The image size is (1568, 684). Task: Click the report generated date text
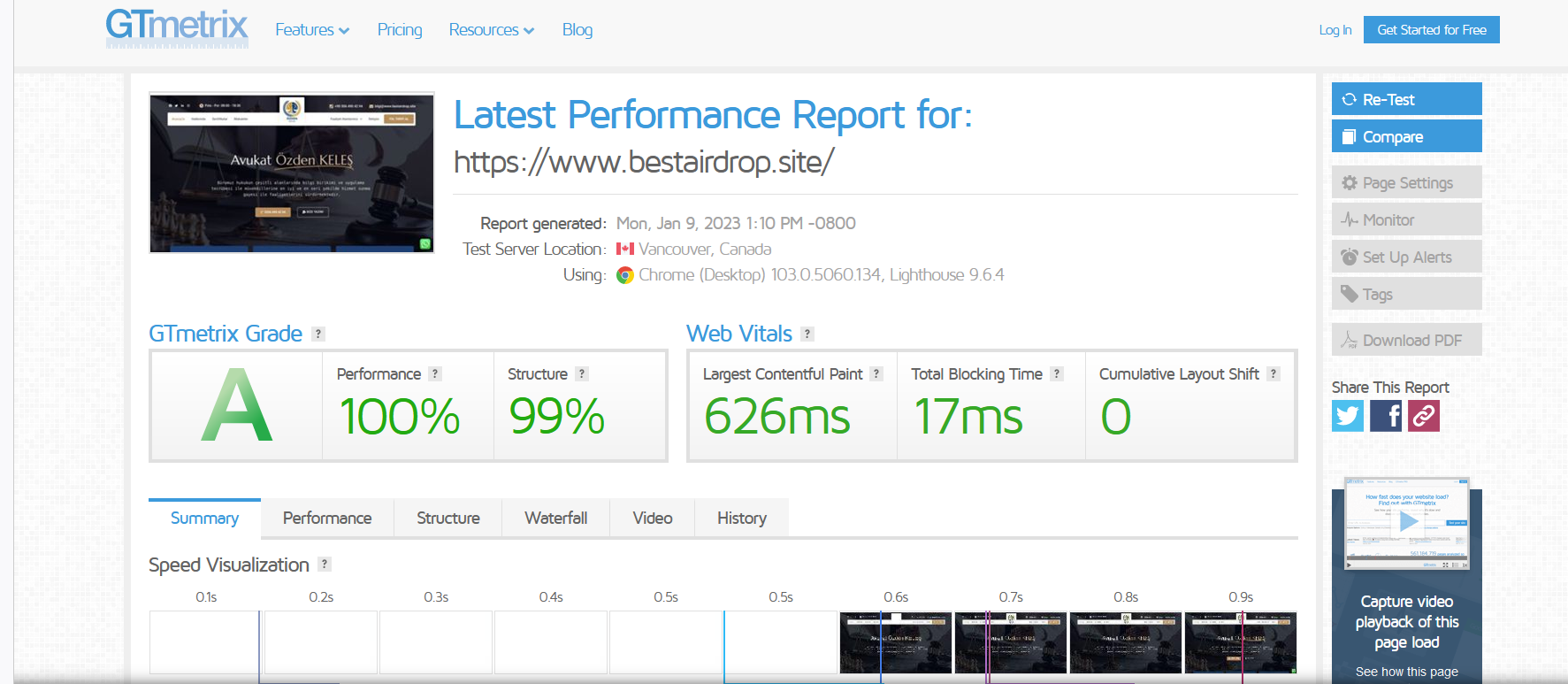pyautogui.click(x=736, y=224)
